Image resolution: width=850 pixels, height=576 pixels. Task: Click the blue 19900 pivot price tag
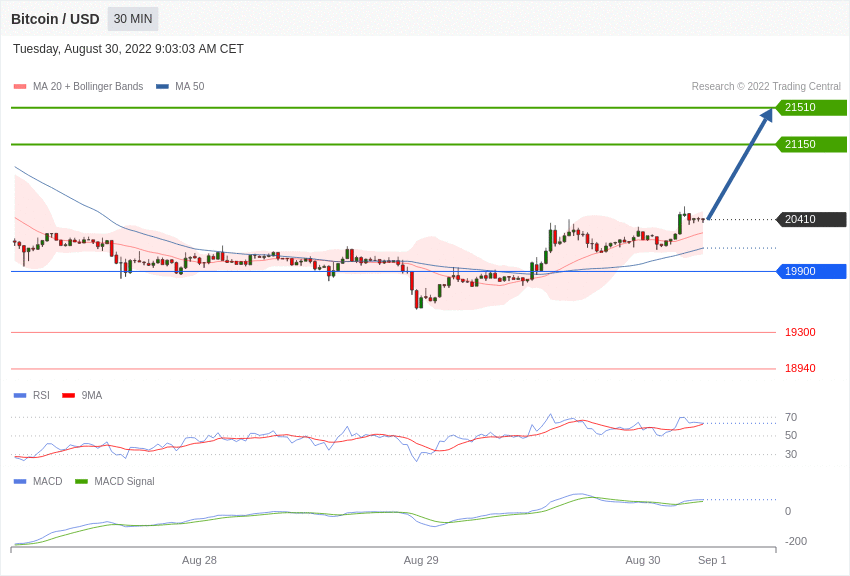811,271
